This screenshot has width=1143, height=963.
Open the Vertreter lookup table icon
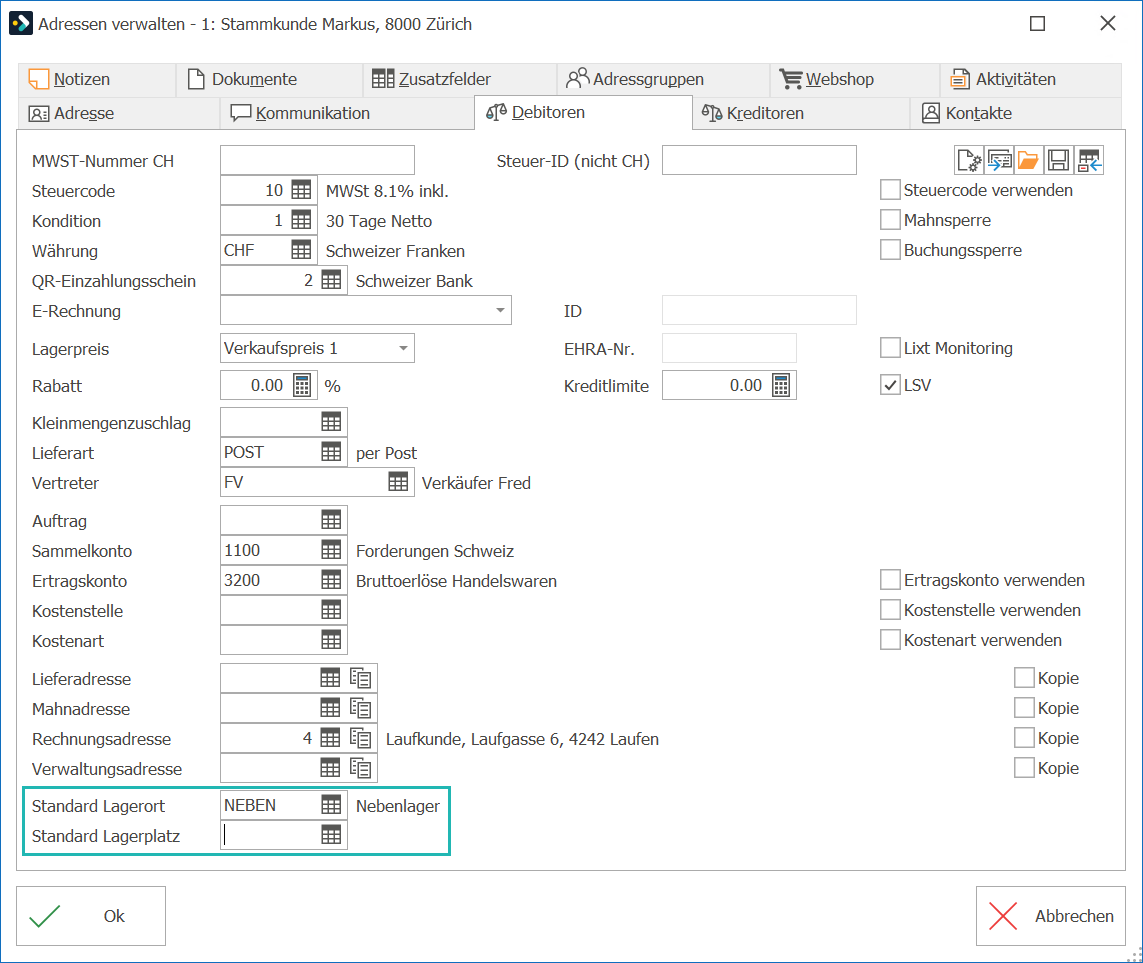coord(398,482)
